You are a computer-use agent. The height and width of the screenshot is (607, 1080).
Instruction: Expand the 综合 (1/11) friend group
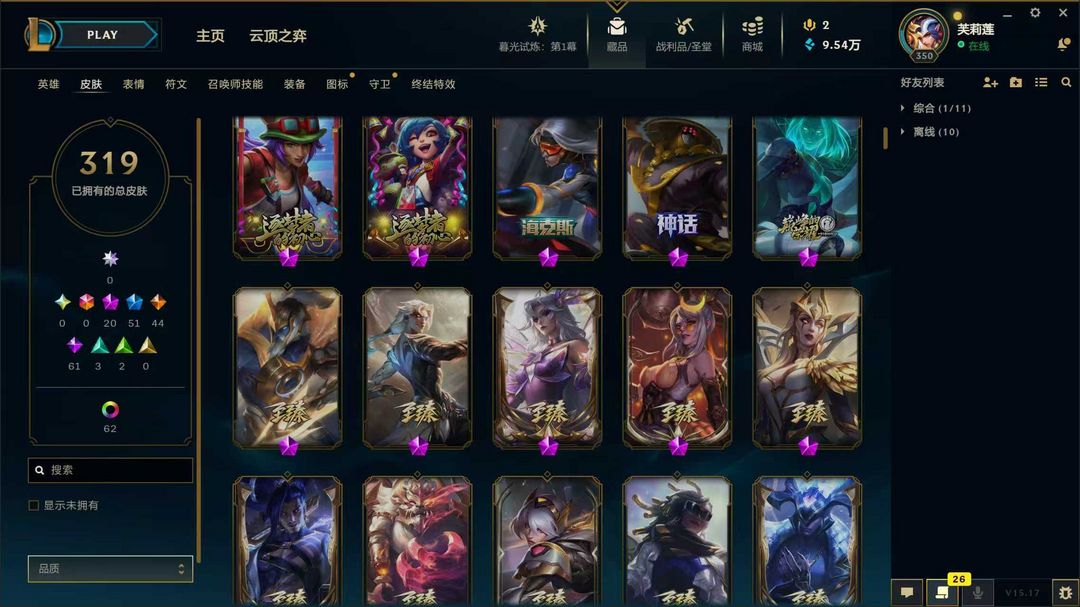(935, 108)
